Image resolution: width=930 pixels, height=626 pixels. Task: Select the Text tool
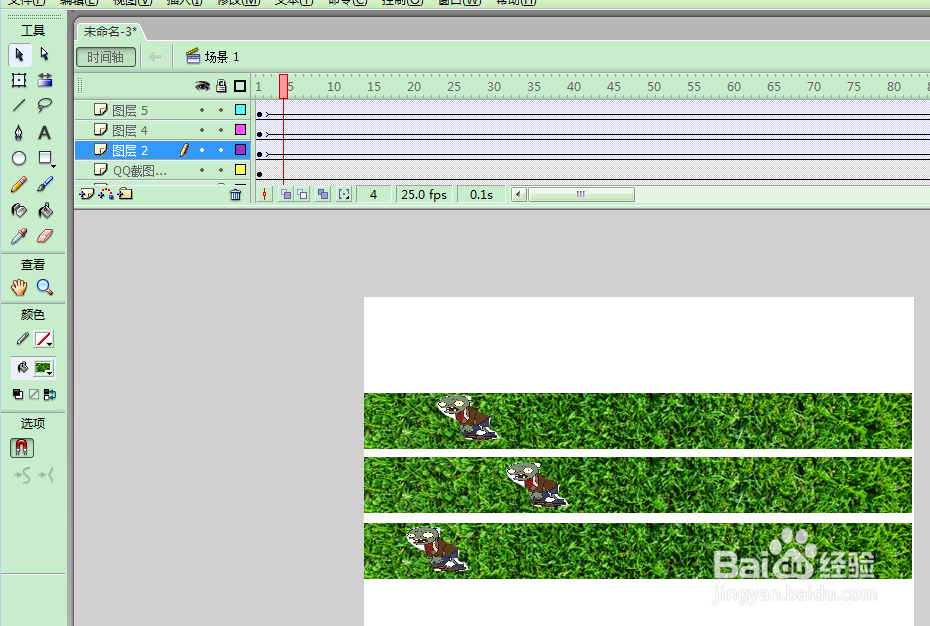point(44,132)
